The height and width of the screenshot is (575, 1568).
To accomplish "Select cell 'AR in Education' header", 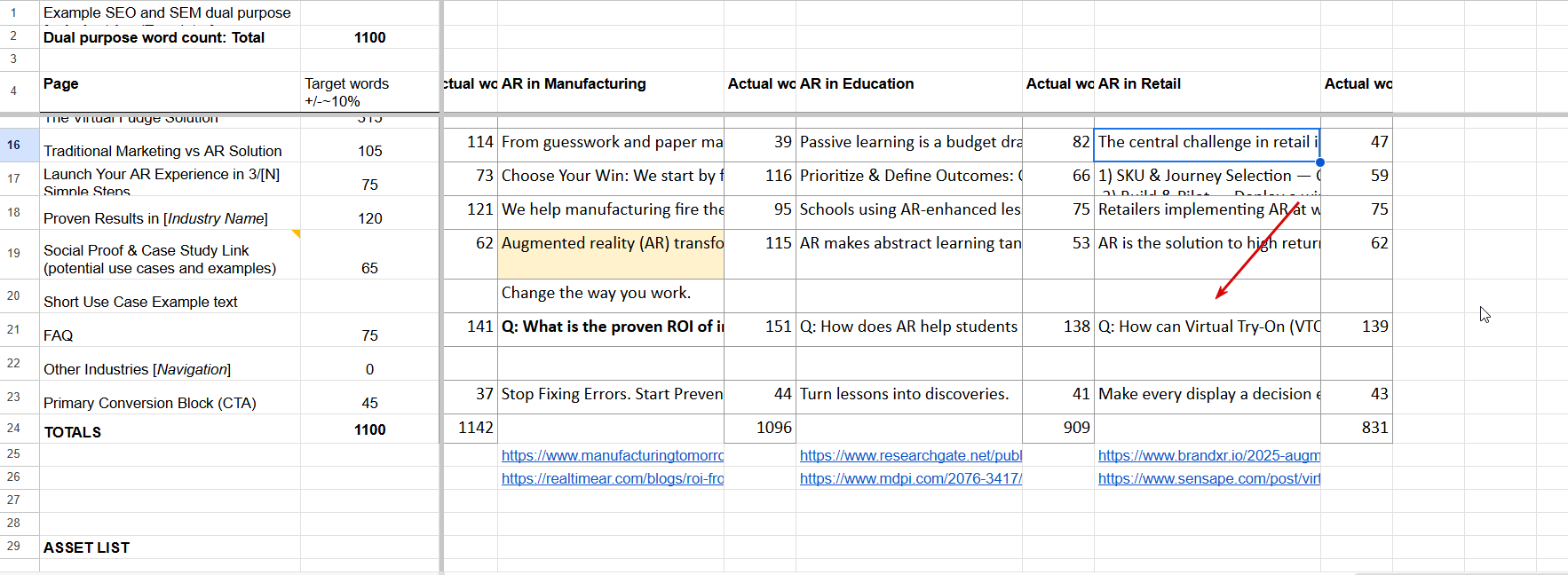I will pos(909,92).
